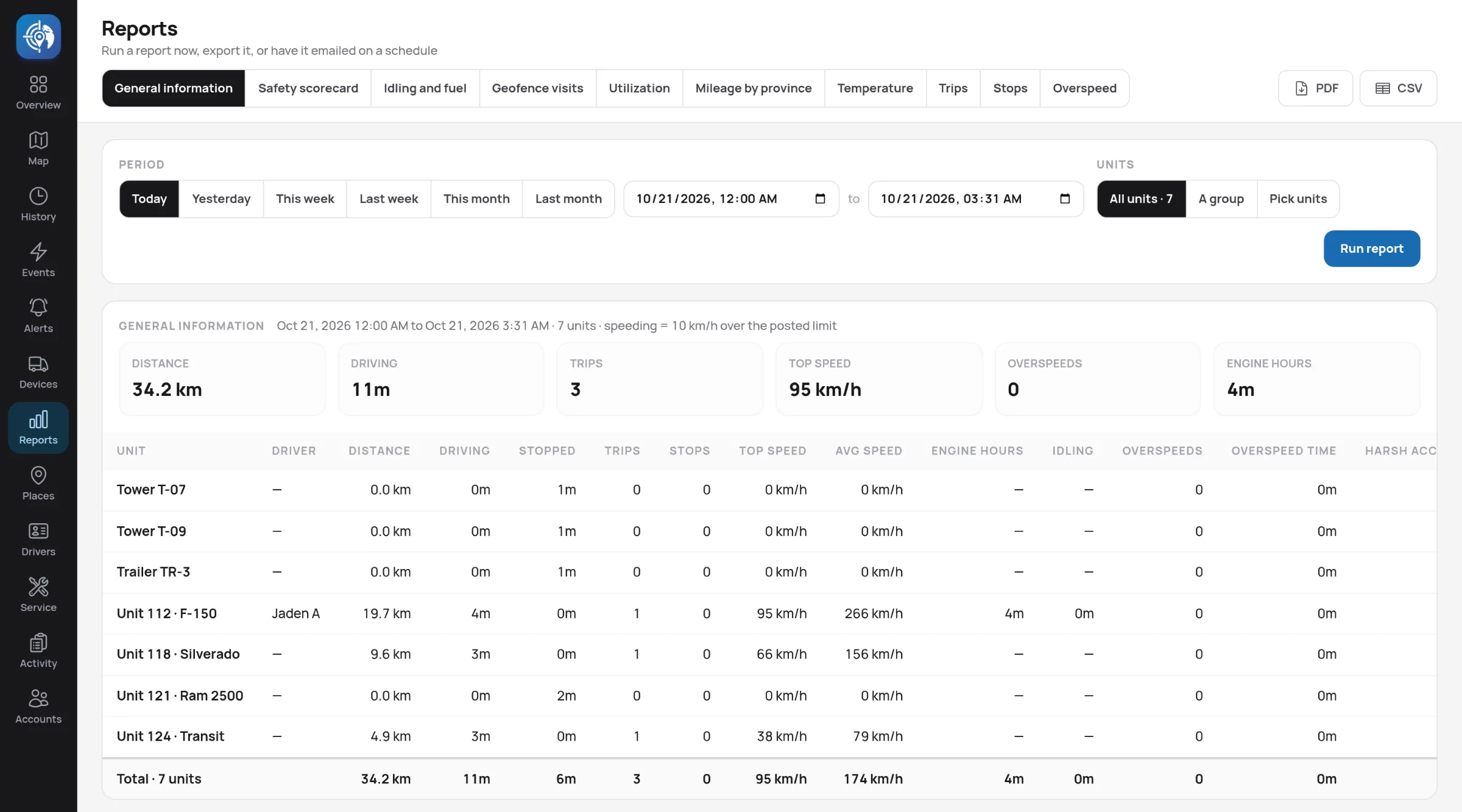Click the Run report button
This screenshot has width=1462, height=812.
tap(1371, 249)
